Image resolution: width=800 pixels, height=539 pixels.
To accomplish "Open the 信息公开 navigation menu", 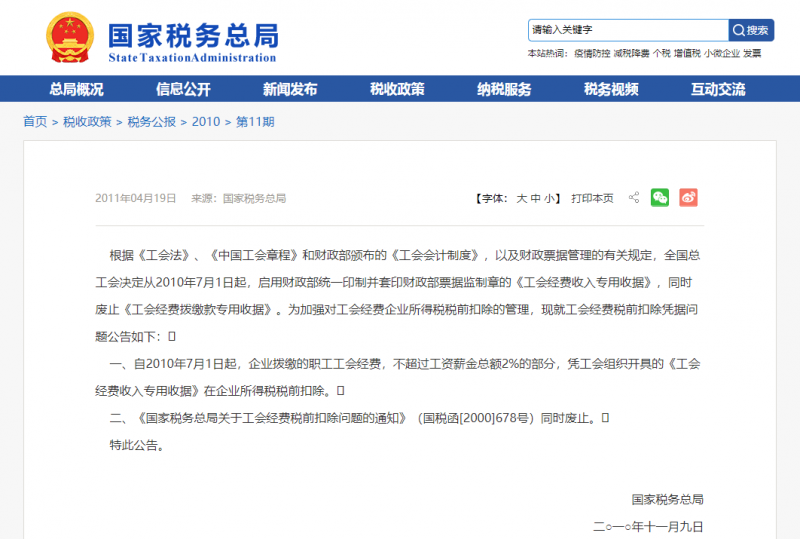I will click(x=183, y=89).
